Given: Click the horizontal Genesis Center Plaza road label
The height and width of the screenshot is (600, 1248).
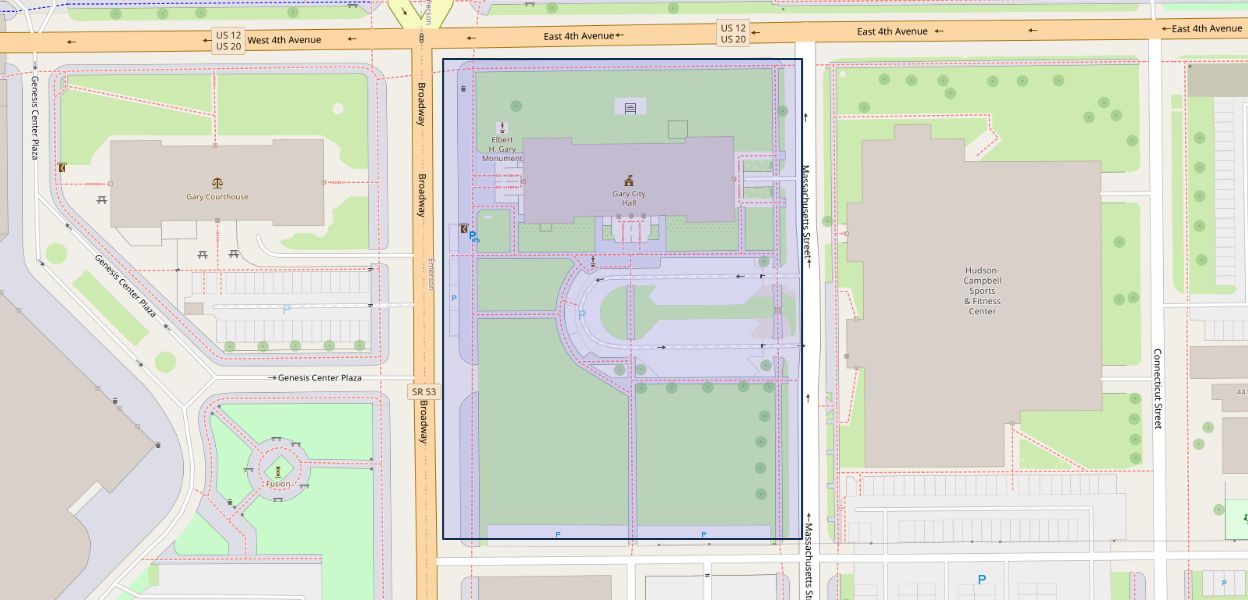Looking at the screenshot, I should click(x=319, y=378).
